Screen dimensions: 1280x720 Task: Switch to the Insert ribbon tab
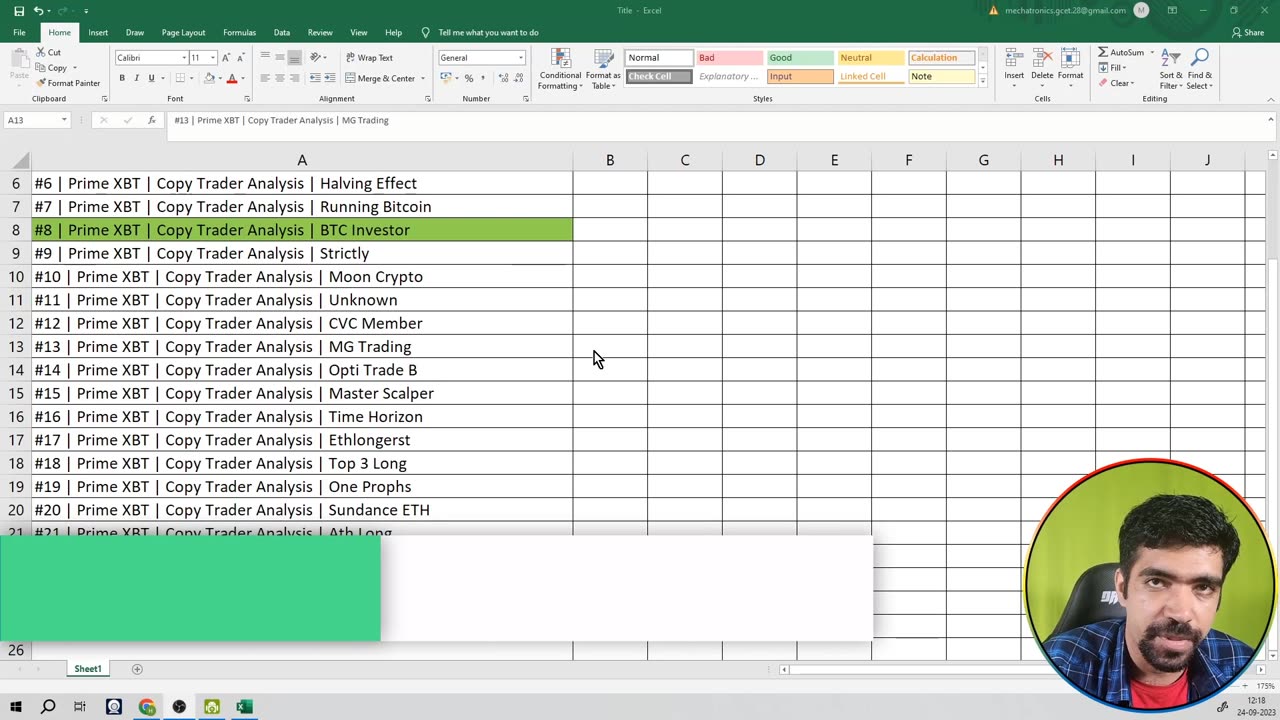coord(98,32)
